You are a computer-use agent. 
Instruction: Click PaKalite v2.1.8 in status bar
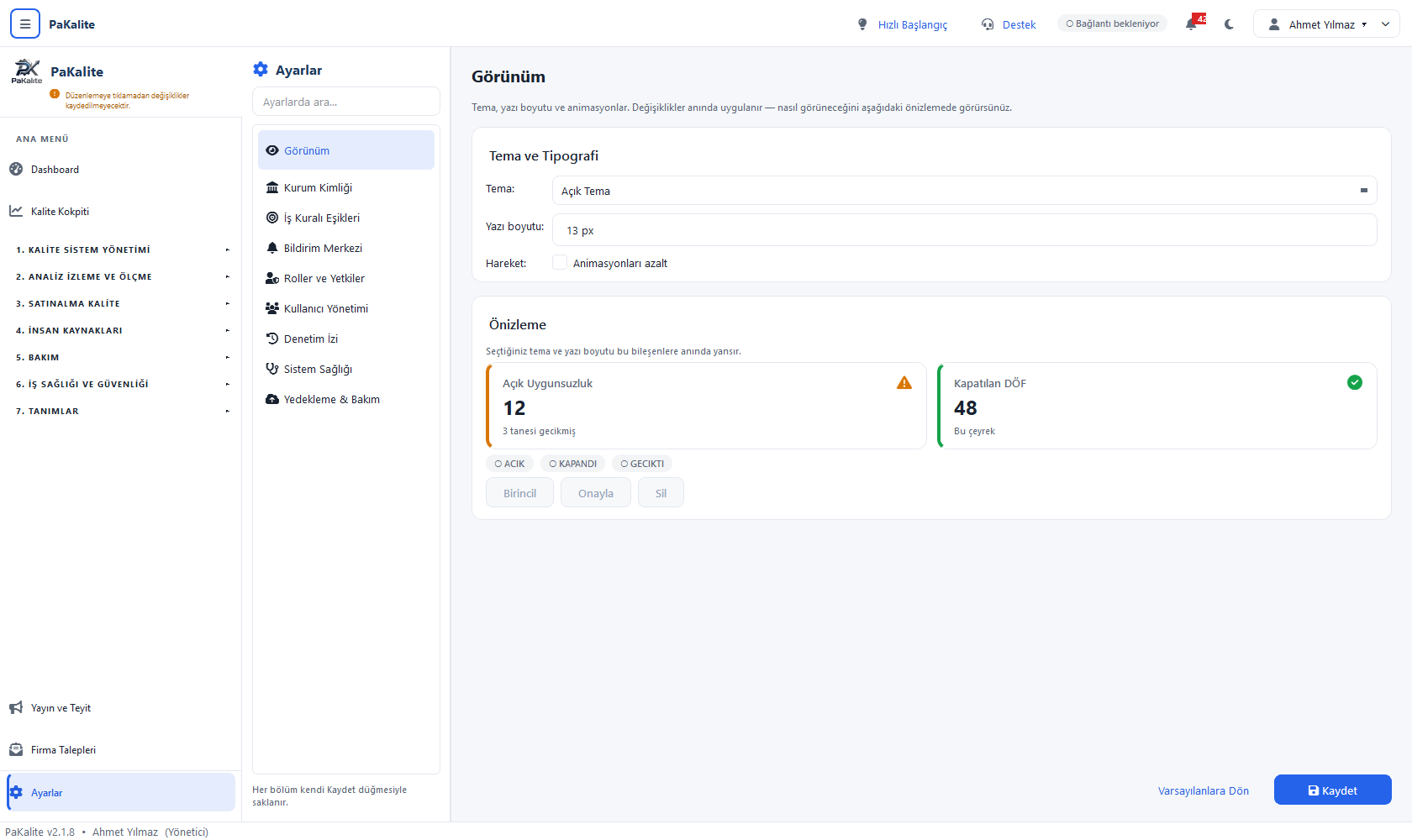tap(40, 832)
